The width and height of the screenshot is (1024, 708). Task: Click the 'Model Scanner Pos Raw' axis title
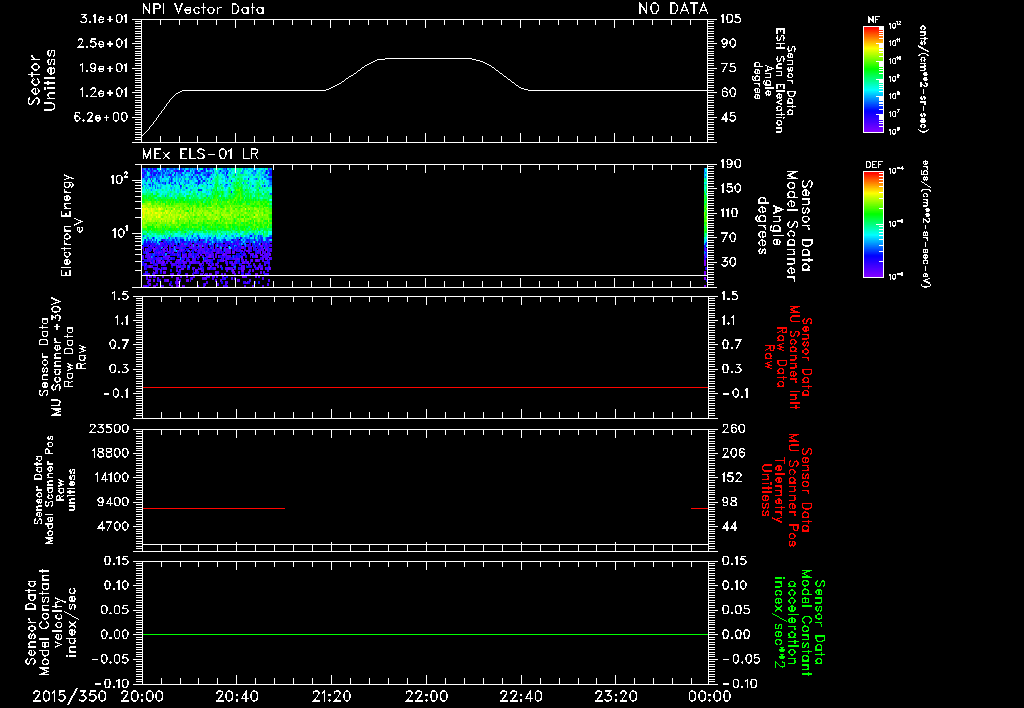(x=55, y=490)
